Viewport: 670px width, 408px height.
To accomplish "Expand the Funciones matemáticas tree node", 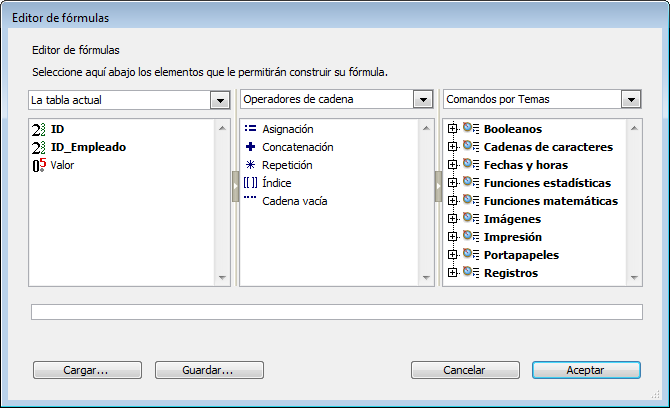I will 453,201.
